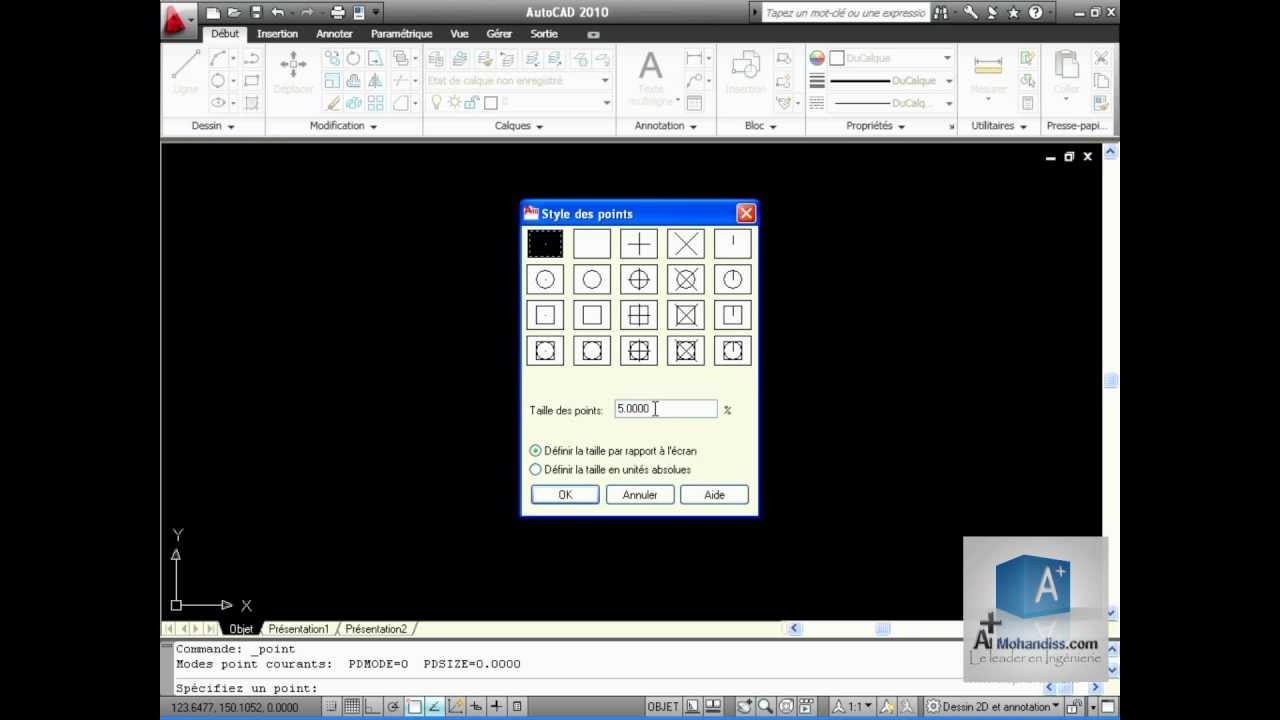Screen dimensions: 1280x720
Task: Open the Dessin 2D et annotation workspace dropdown
Action: [991, 707]
